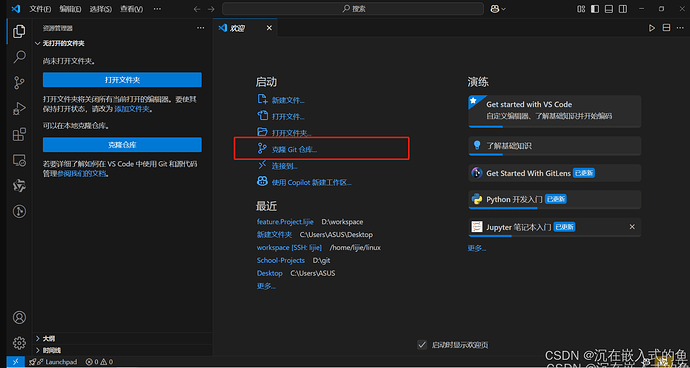Toggle the bottom panel layout icon

point(609,9)
